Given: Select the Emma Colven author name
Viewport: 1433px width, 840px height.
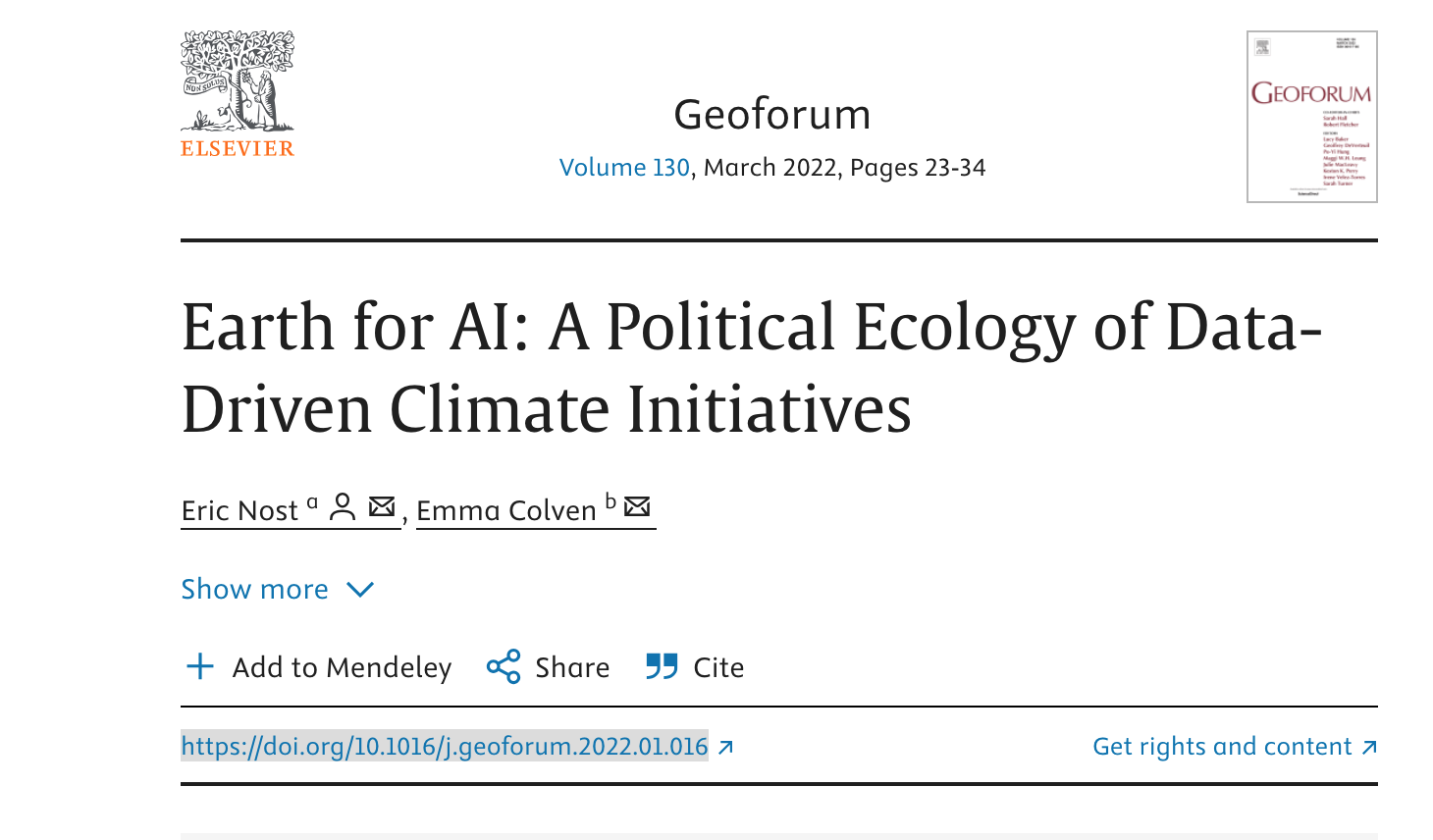Looking at the screenshot, I should click(x=505, y=511).
